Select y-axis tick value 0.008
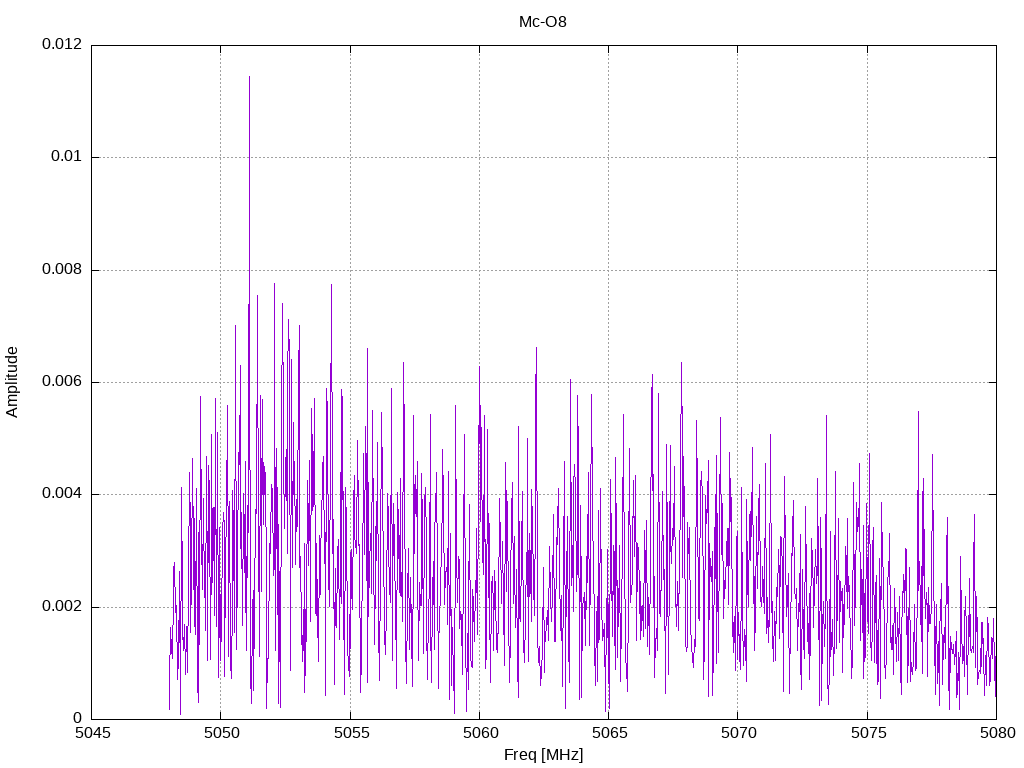The width and height of the screenshot is (1024, 768). coord(62,270)
